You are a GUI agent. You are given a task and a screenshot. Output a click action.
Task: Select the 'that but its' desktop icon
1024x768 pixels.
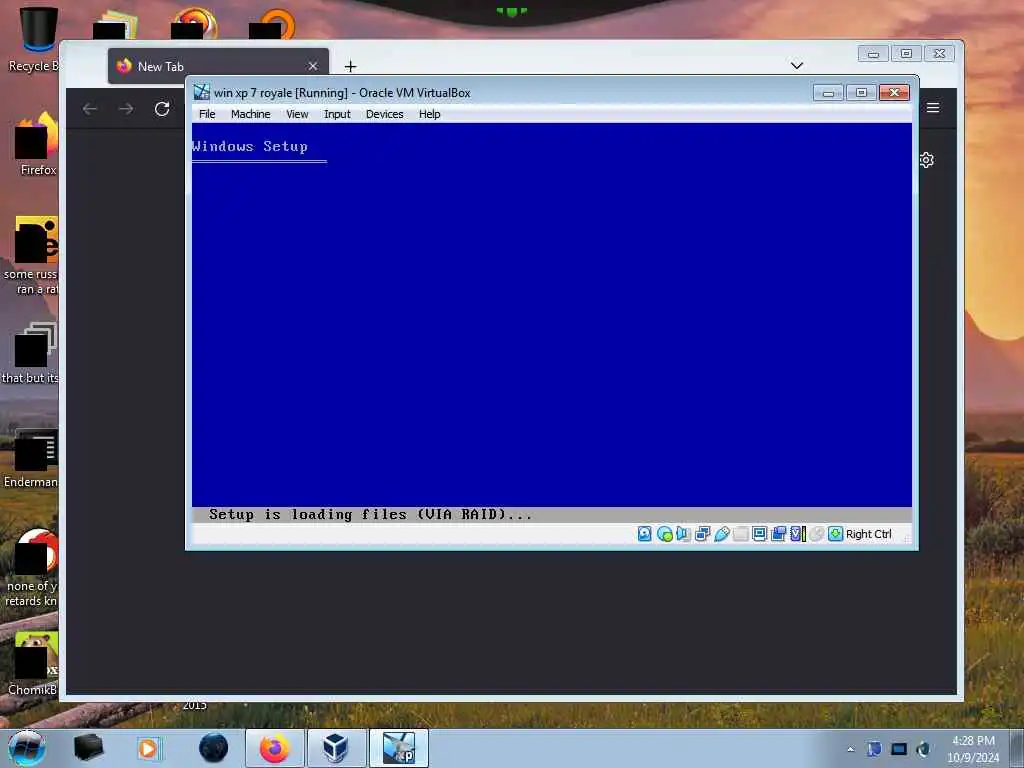tap(31, 353)
